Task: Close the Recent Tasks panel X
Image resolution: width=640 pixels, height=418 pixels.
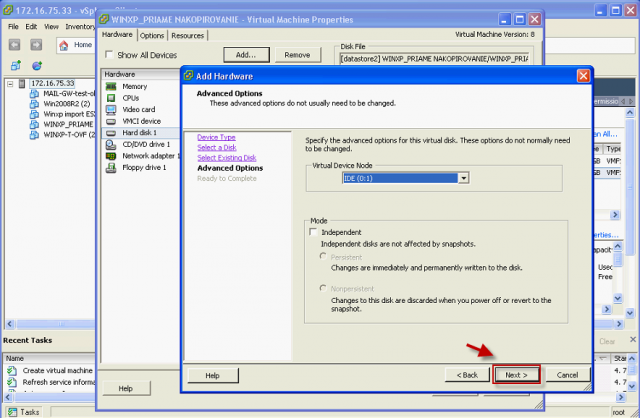Action: coord(633,339)
